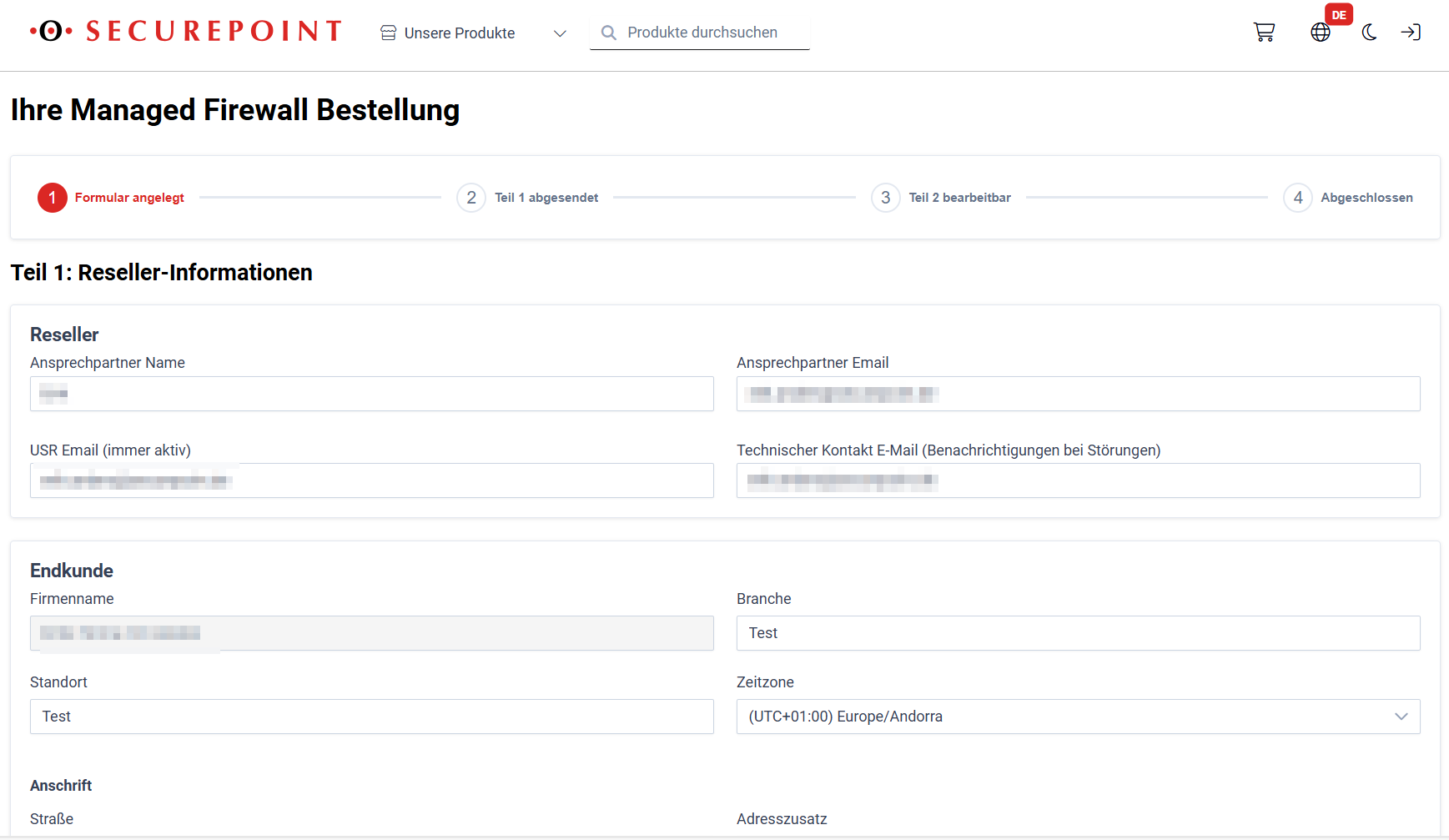Click the Ansprechpartner Name field

[372, 394]
